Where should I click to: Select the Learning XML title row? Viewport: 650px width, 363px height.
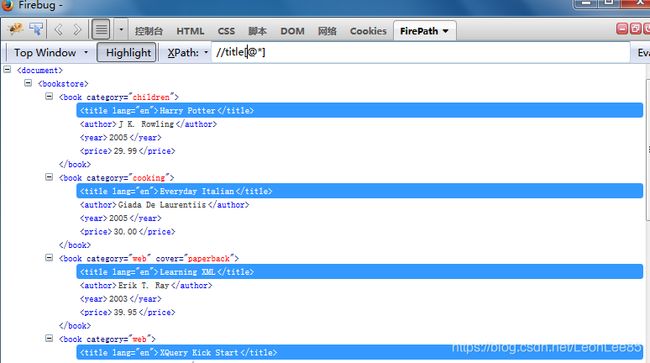click(x=359, y=272)
